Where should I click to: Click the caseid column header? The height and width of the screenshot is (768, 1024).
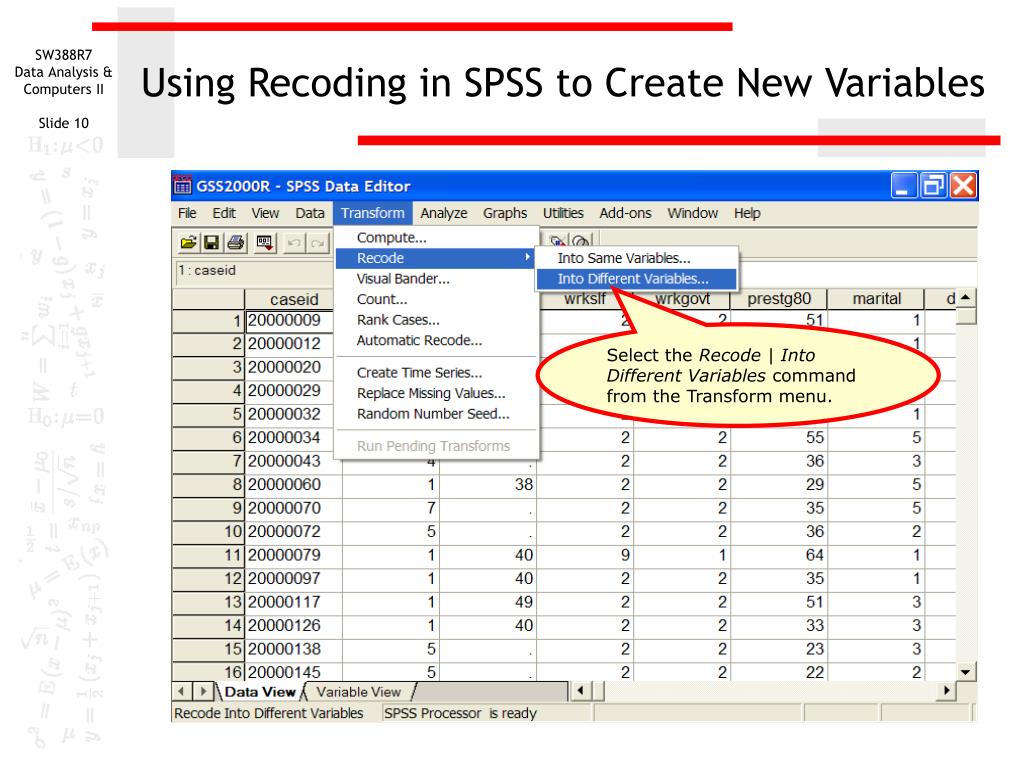tap(294, 299)
